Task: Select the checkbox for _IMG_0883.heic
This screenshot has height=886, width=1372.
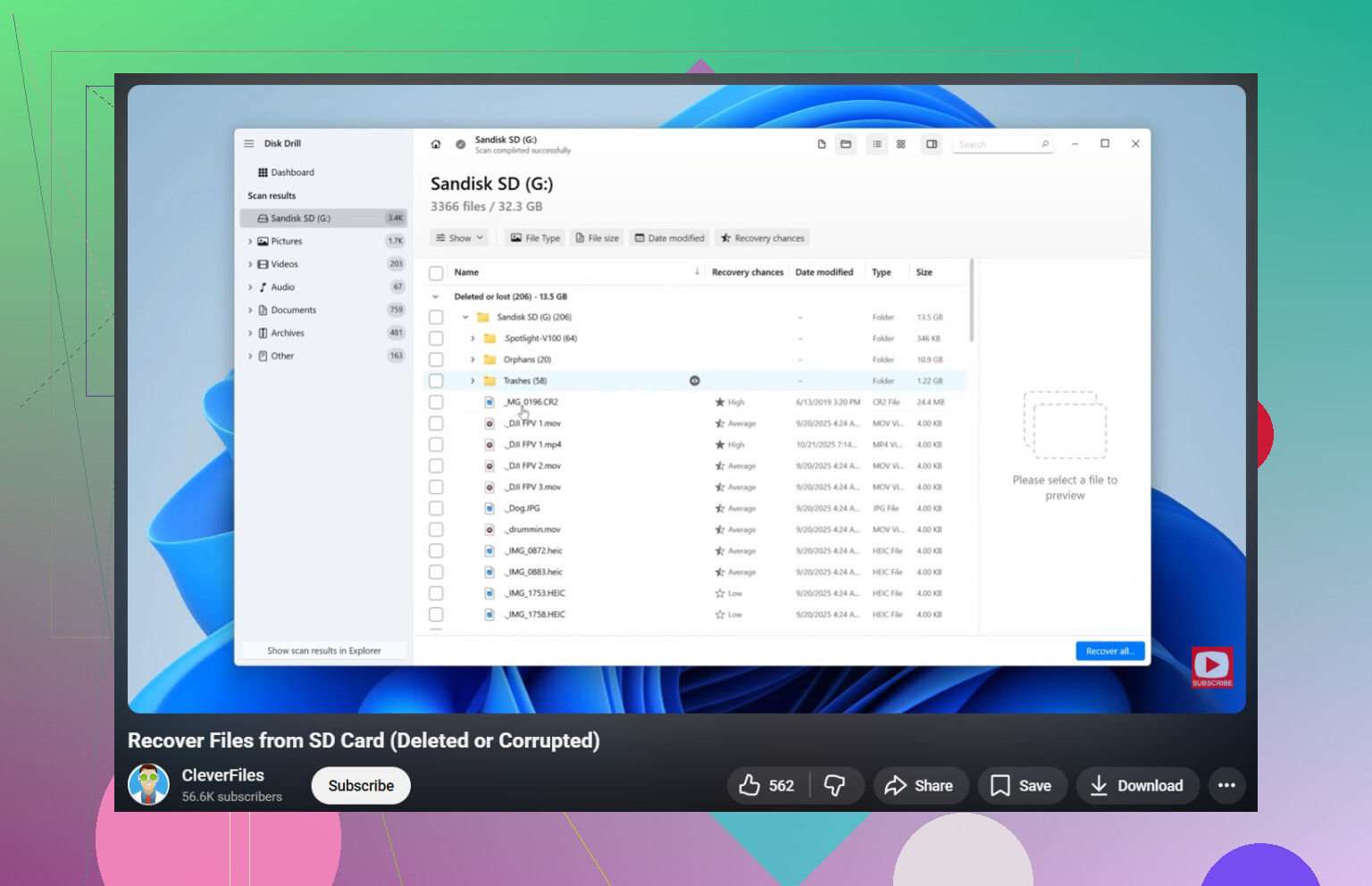Action: click(436, 573)
